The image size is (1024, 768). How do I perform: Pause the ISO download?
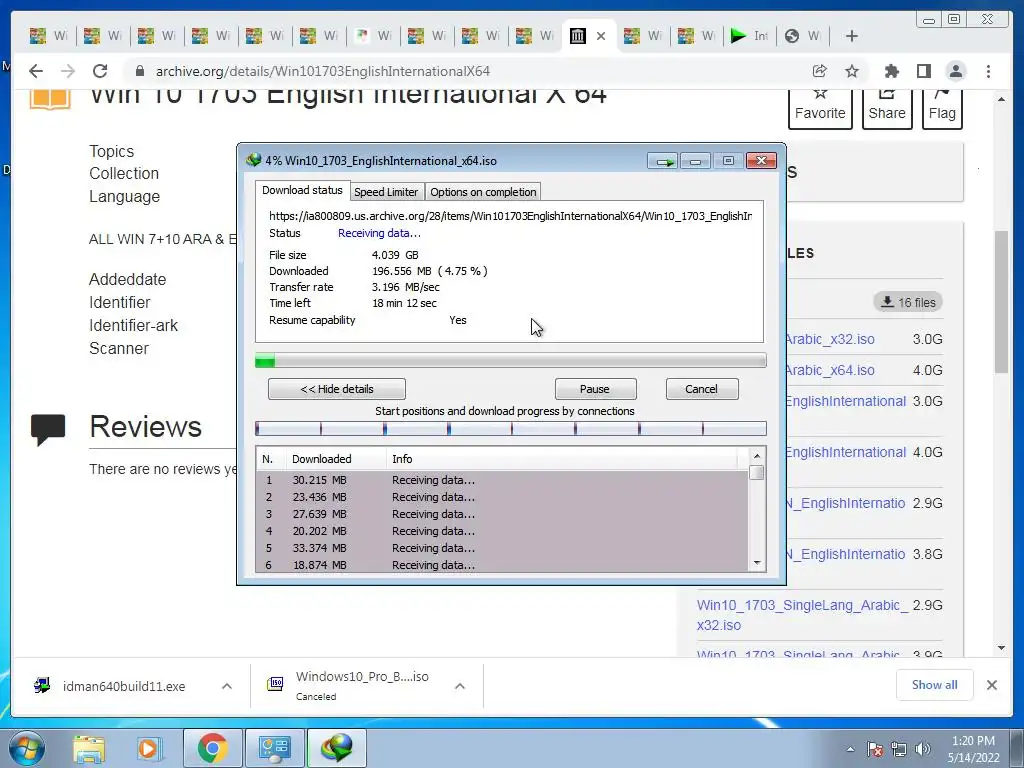tap(595, 389)
